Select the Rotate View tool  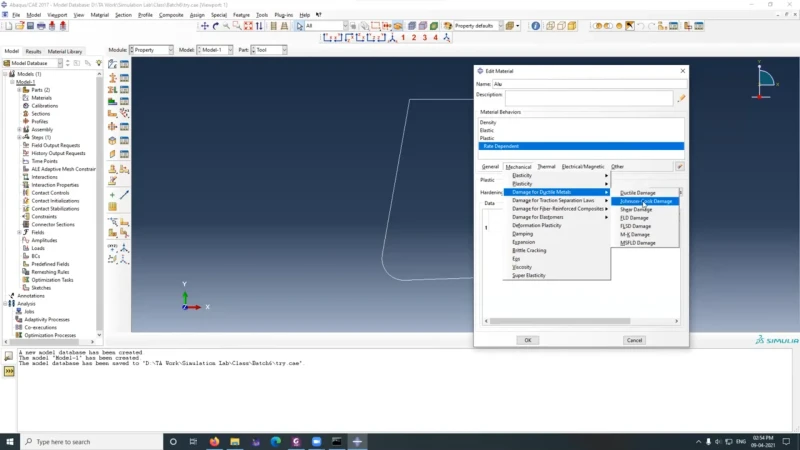click(215, 26)
